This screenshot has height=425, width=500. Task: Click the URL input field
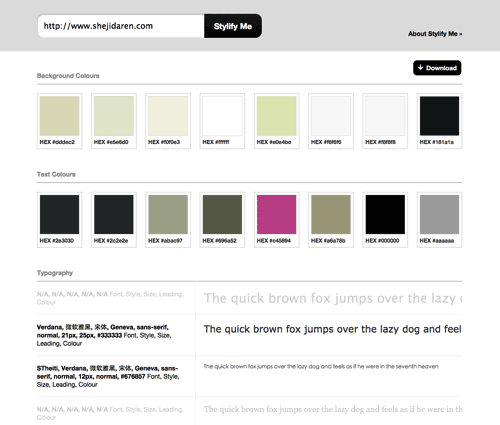(121, 26)
